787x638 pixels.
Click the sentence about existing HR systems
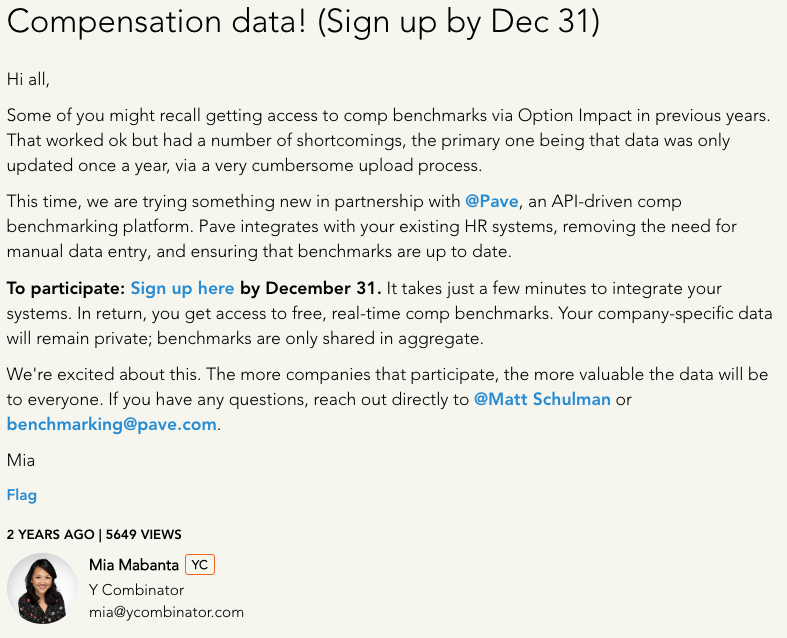click(373, 239)
